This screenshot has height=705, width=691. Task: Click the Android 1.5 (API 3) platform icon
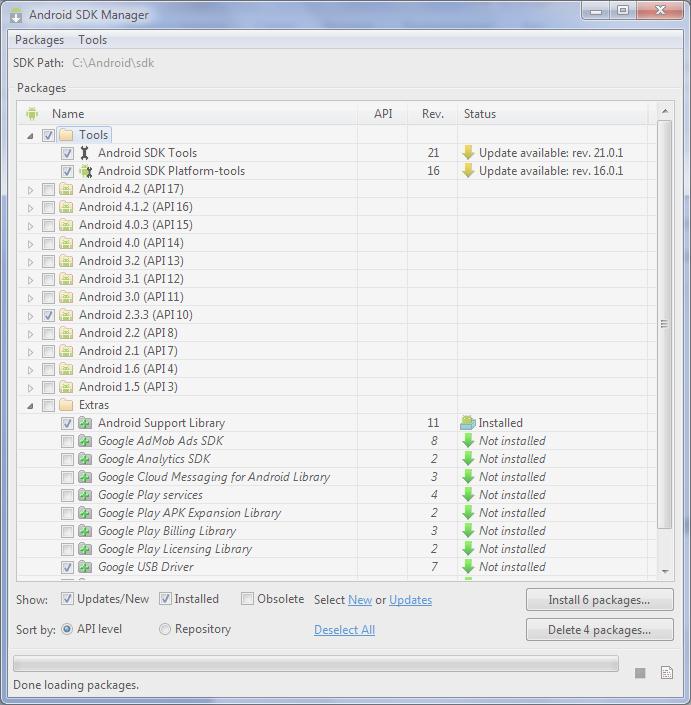click(x=66, y=387)
